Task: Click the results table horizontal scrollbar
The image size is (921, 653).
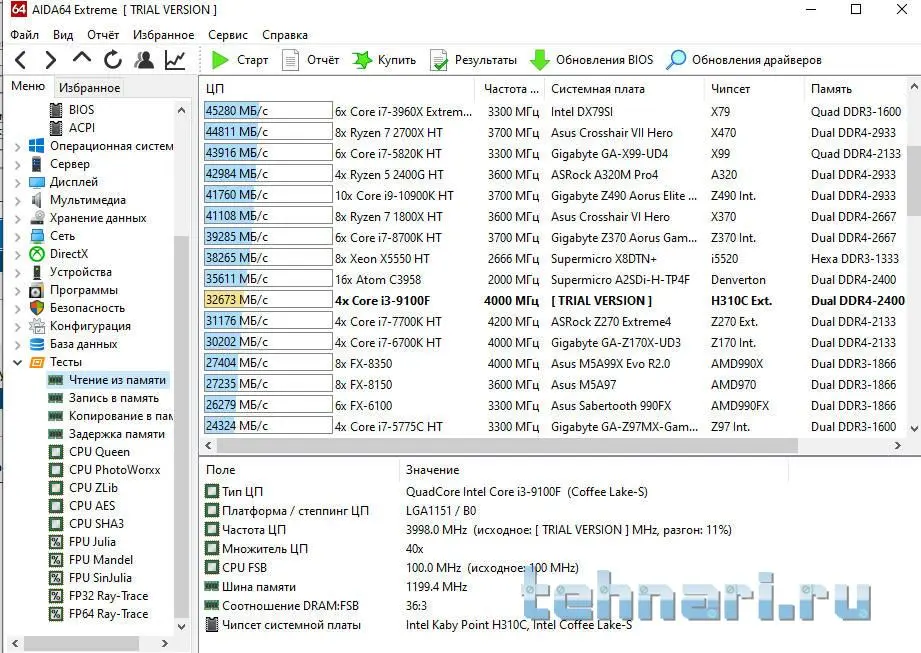Action: point(508,445)
